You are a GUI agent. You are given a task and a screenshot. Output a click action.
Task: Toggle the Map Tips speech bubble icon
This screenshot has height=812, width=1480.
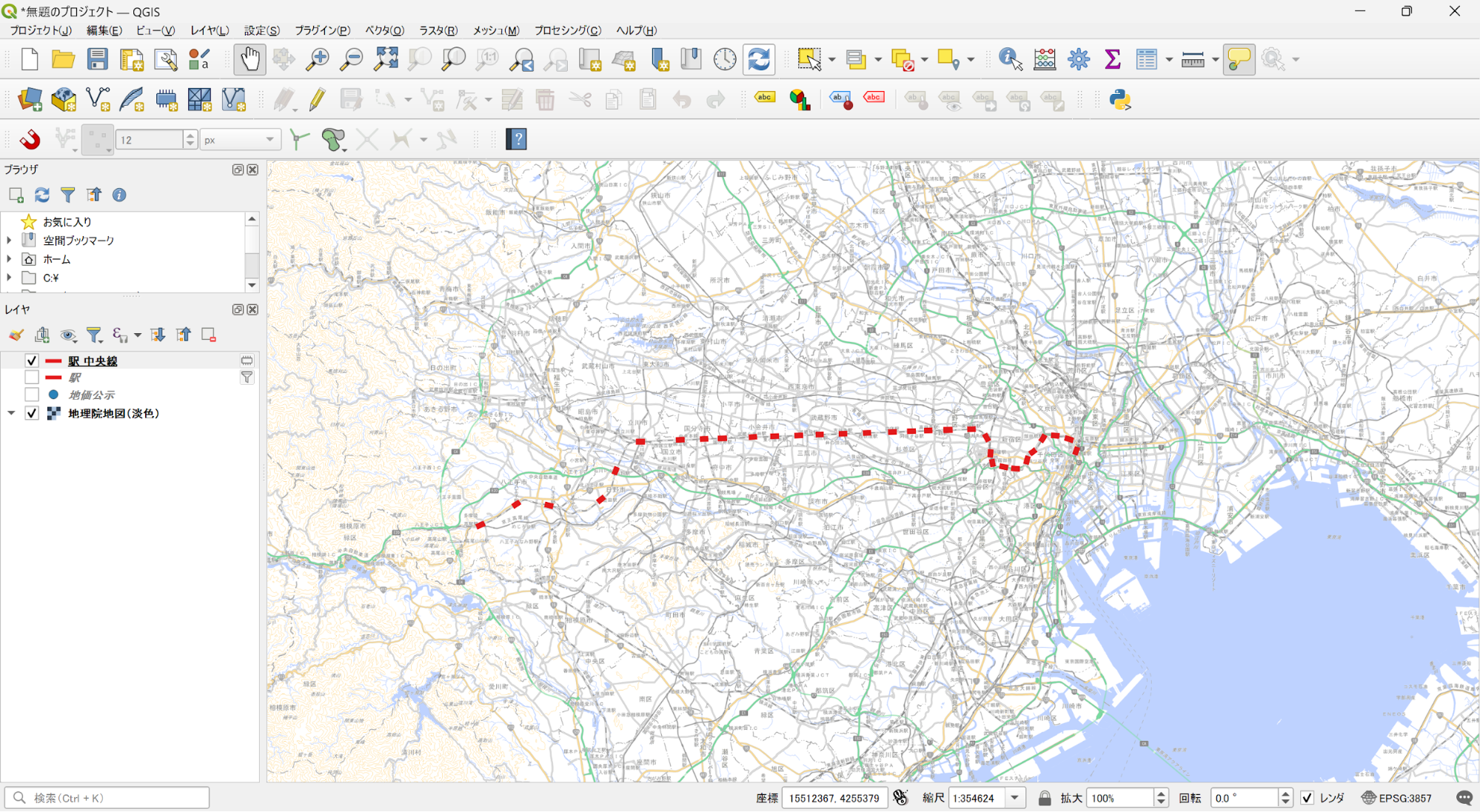[1239, 59]
